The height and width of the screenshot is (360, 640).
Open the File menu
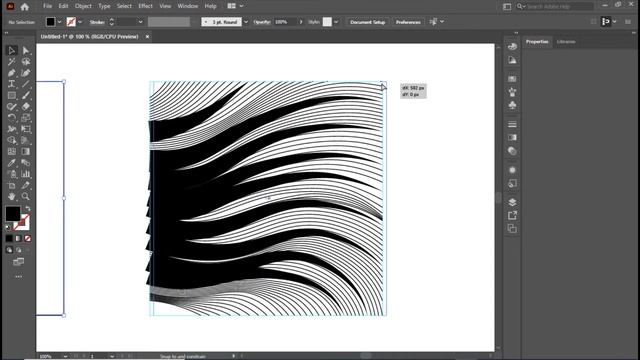click(47, 6)
